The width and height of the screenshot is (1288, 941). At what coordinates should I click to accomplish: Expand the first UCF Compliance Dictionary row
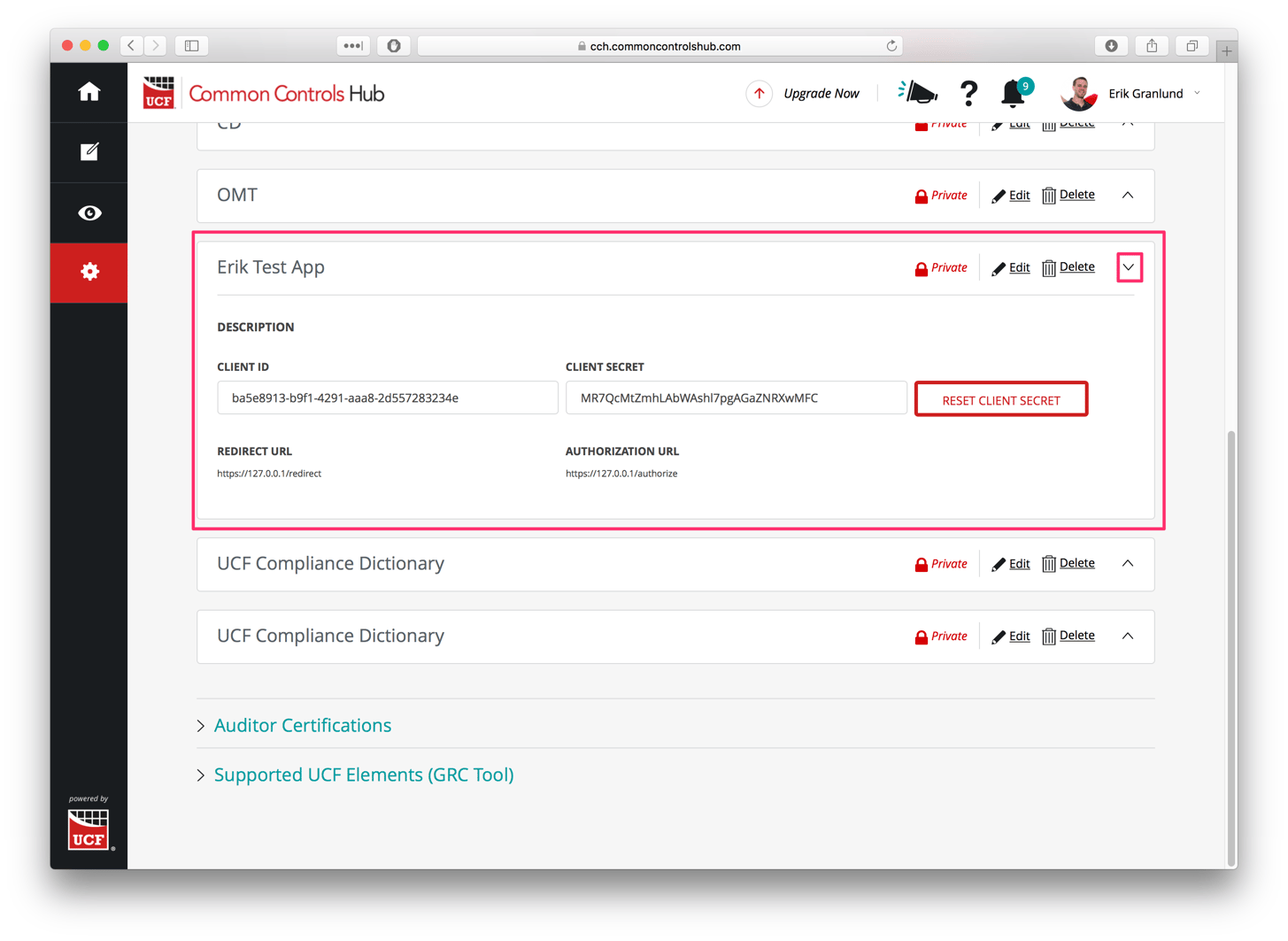tap(1128, 564)
